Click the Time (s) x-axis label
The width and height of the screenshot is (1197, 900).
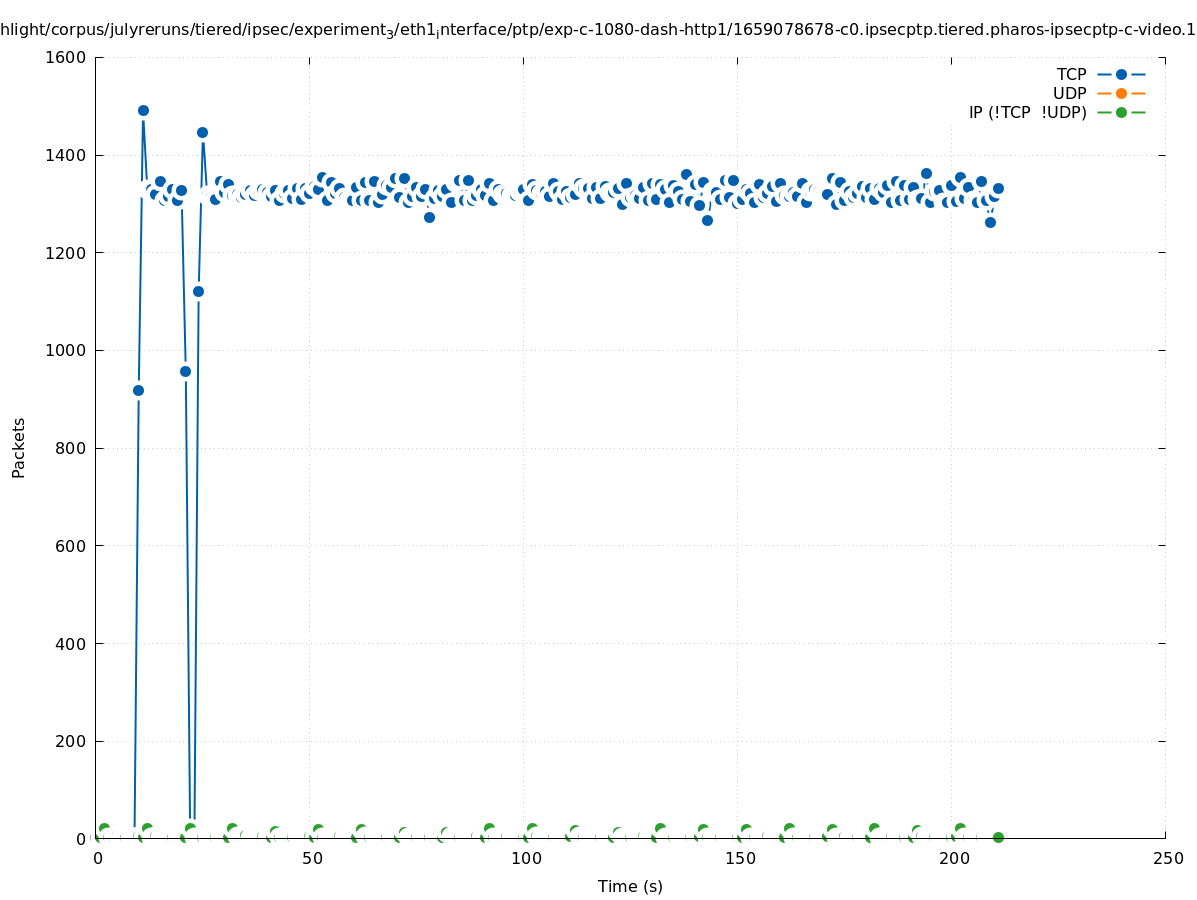click(630, 886)
